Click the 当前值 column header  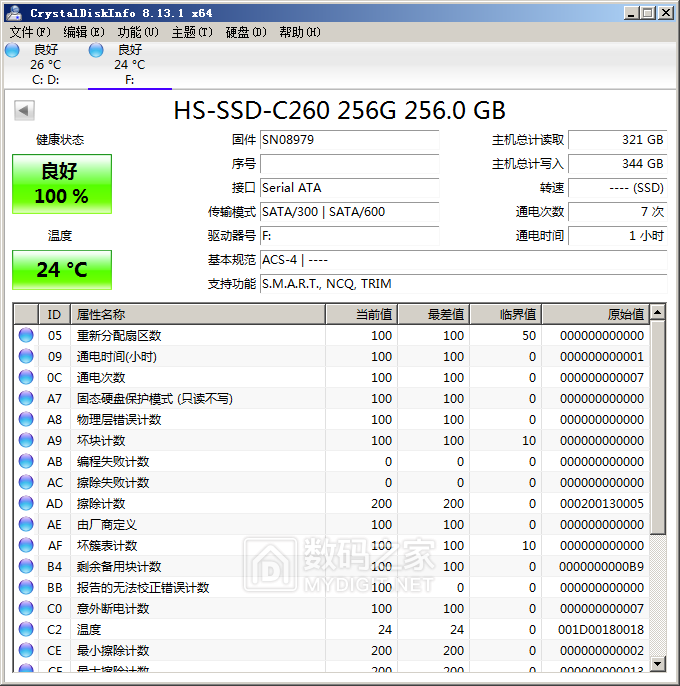pos(361,315)
